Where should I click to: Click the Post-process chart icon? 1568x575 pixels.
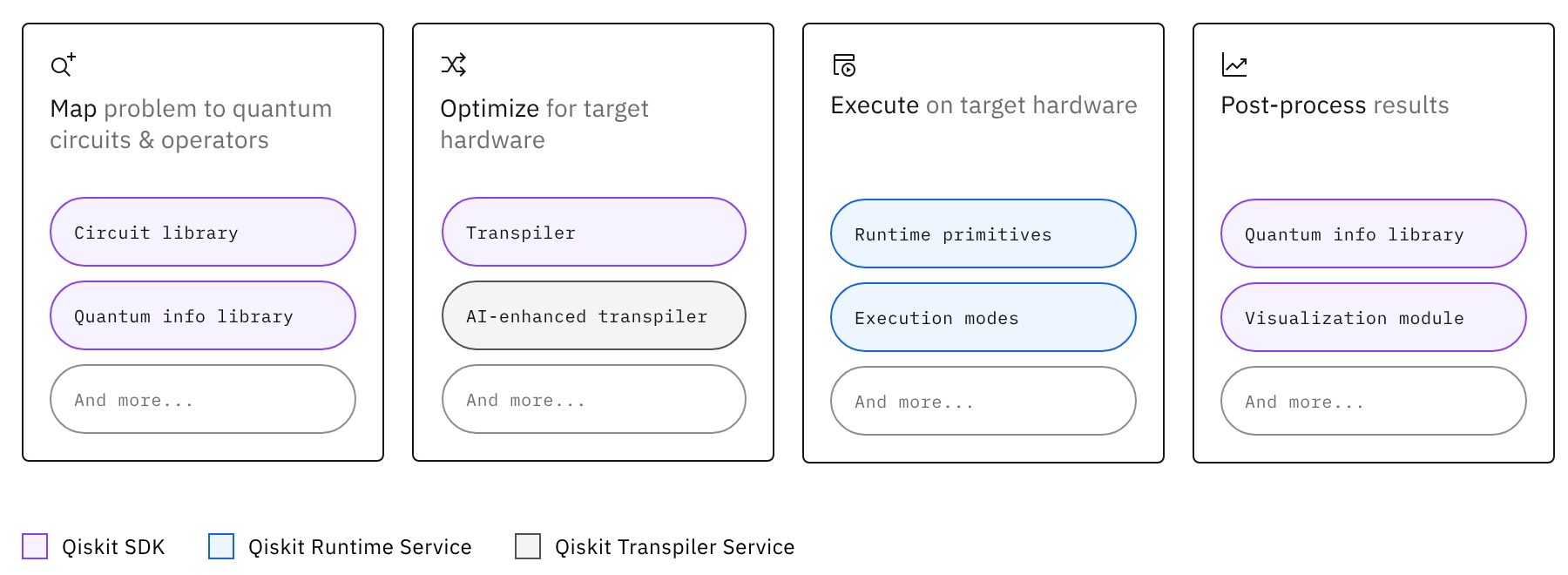click(1234, 64)
